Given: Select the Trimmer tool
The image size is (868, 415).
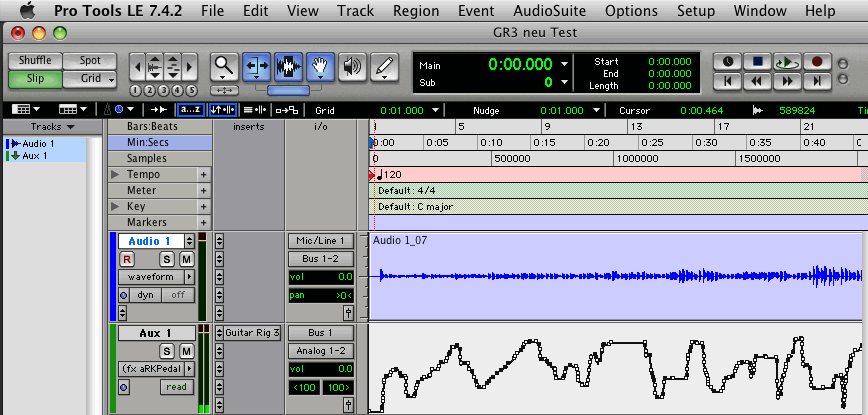Looking at the screenshot, I should click(257, 67).
